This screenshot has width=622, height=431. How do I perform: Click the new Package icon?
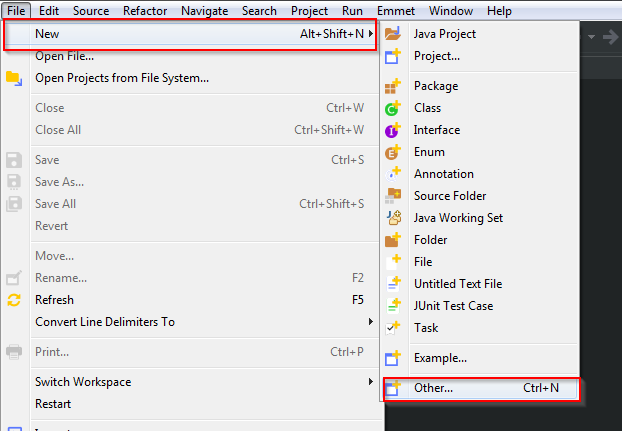(x=393, y=86)
